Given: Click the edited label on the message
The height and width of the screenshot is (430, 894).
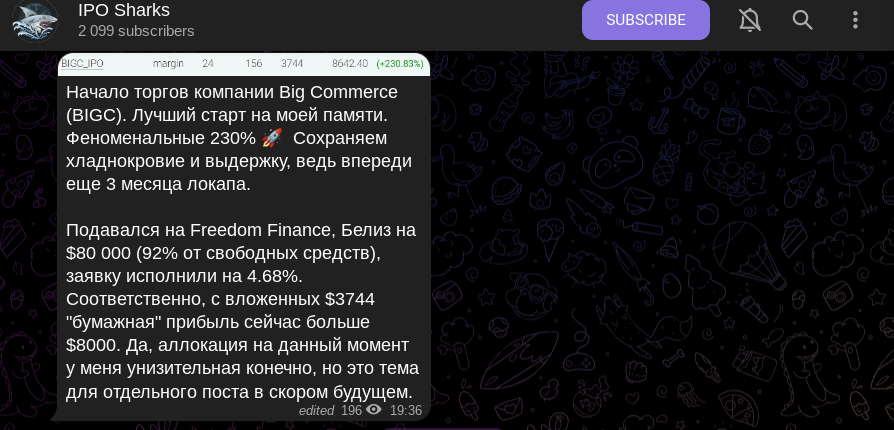Looking at the screenshot, I should (316, 410).
